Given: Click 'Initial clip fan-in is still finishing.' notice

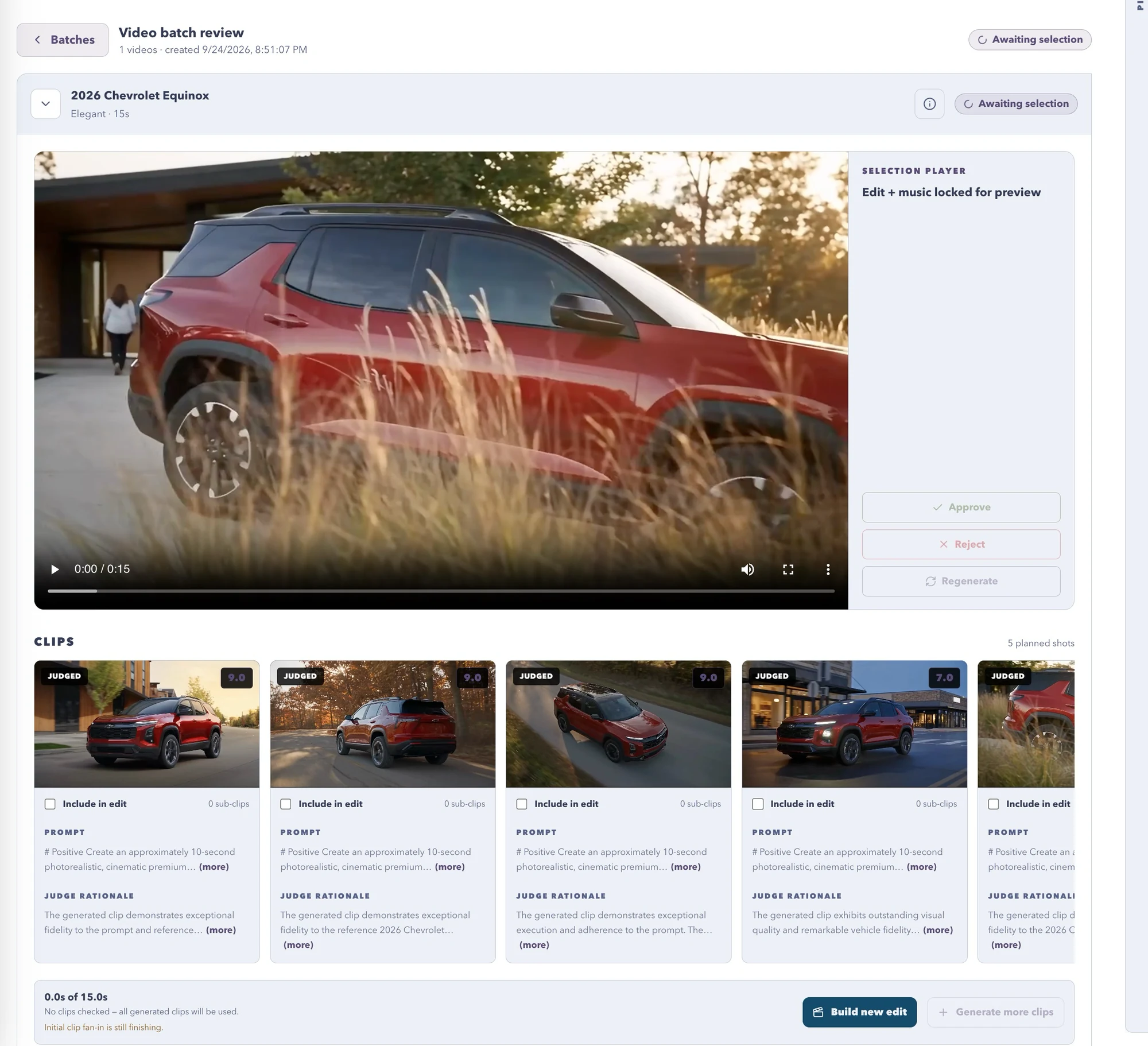Looking at the screenshot, I should pos(104,1027).
